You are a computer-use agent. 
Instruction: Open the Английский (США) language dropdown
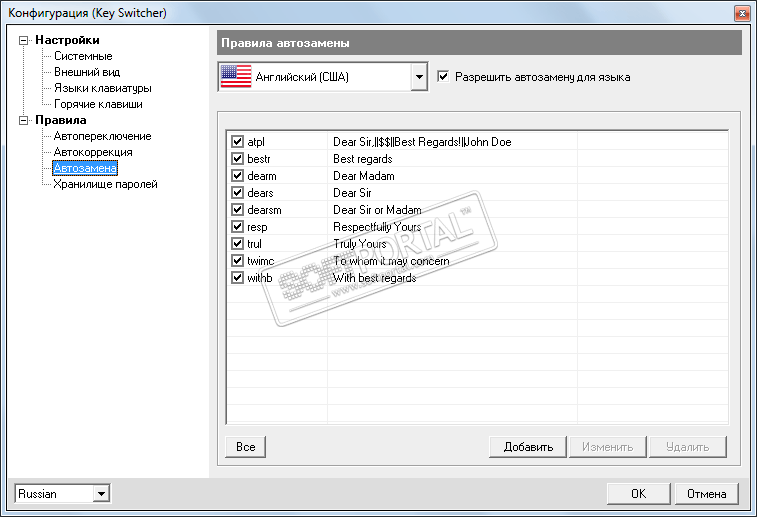[x=419, y=77]
